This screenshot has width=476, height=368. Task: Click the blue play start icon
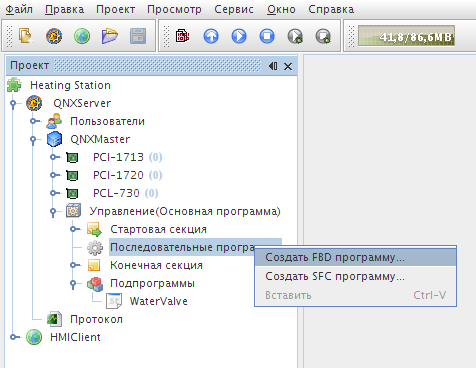click(x=239, y=36)
